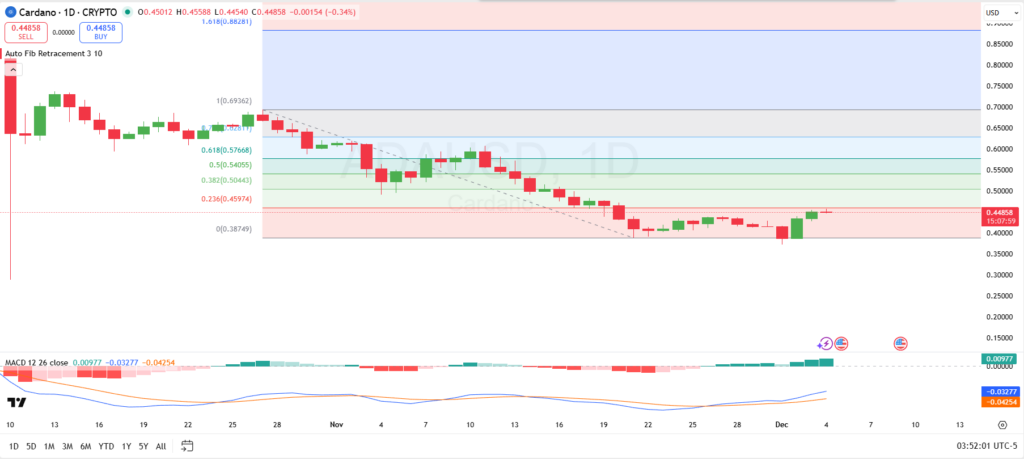Click the Auto Fib Retracement 3 10 legend
Screen dimensions: 1024x459
[54, 54]
